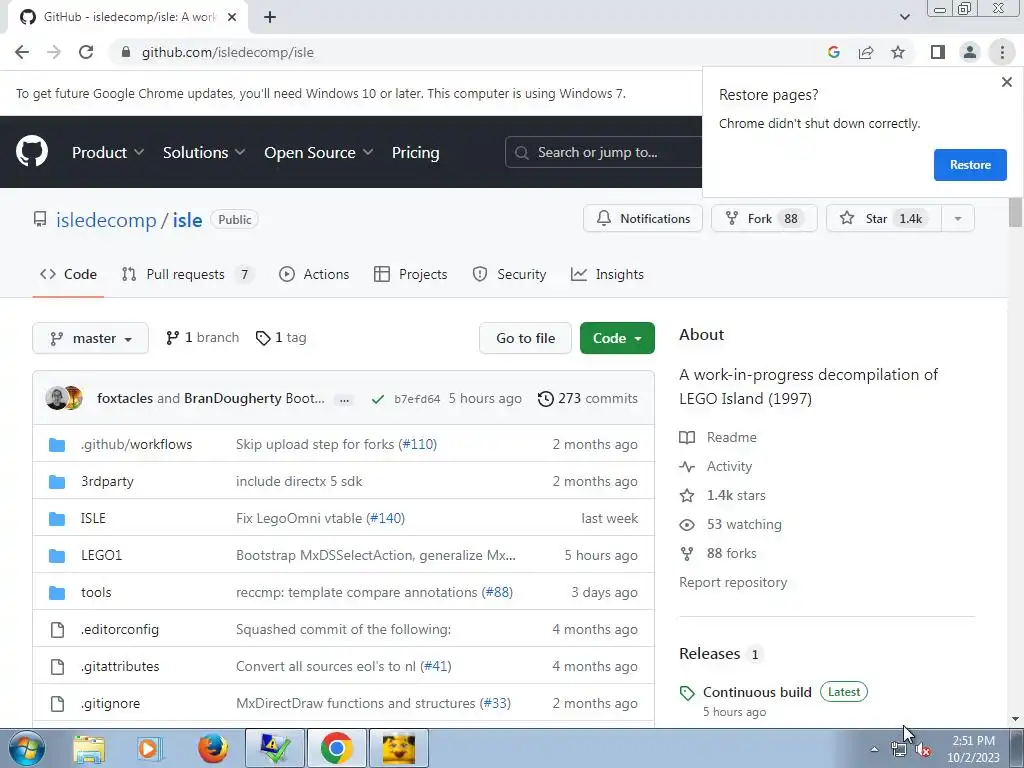Switch to the Insights tab

tap(607, 274)
